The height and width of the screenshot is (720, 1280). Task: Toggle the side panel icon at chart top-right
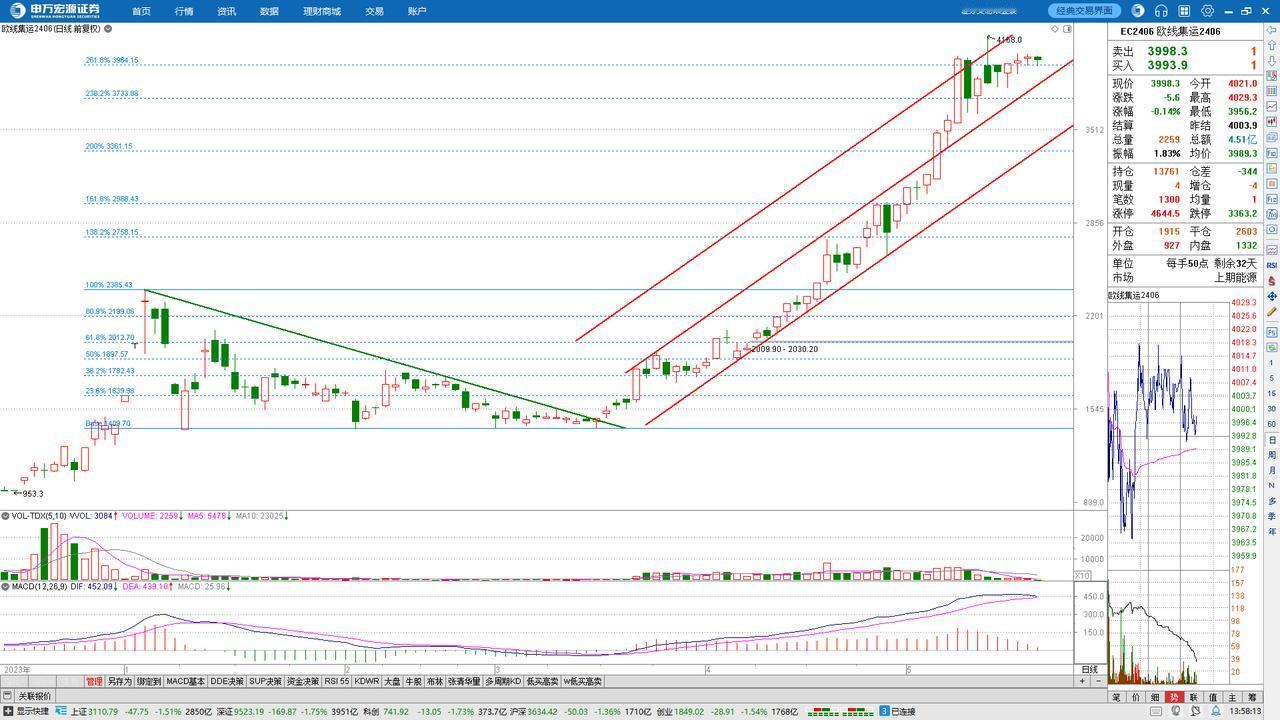1067,29
